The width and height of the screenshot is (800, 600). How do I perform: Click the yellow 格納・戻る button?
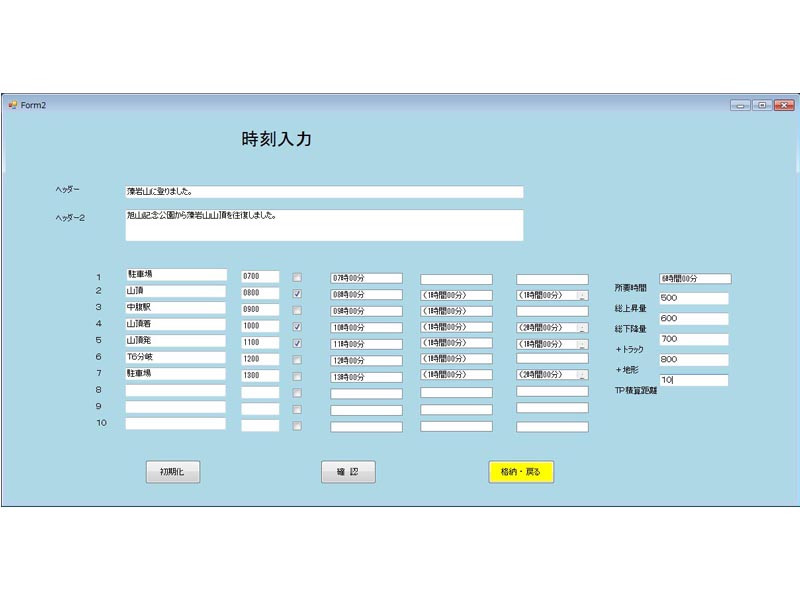tap(520, 472)
